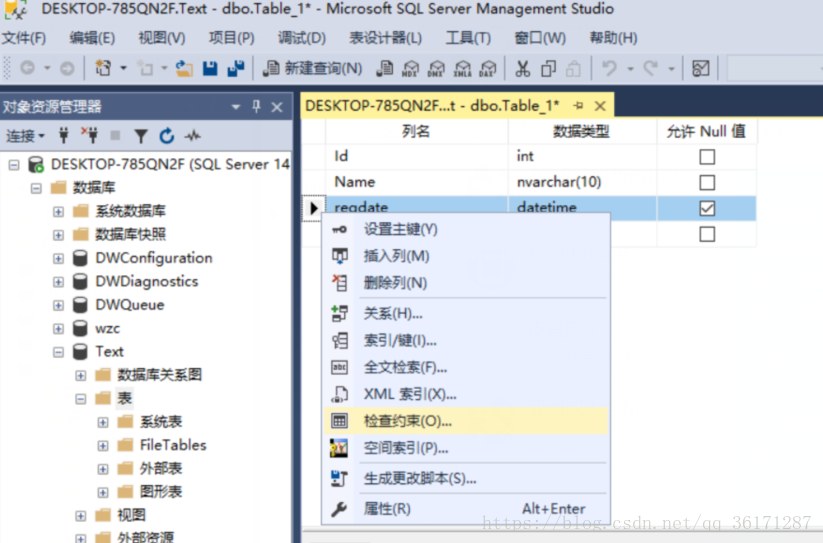Click the DMX query icon
This screenshot has height=543, width=823.
click(436, 68)
